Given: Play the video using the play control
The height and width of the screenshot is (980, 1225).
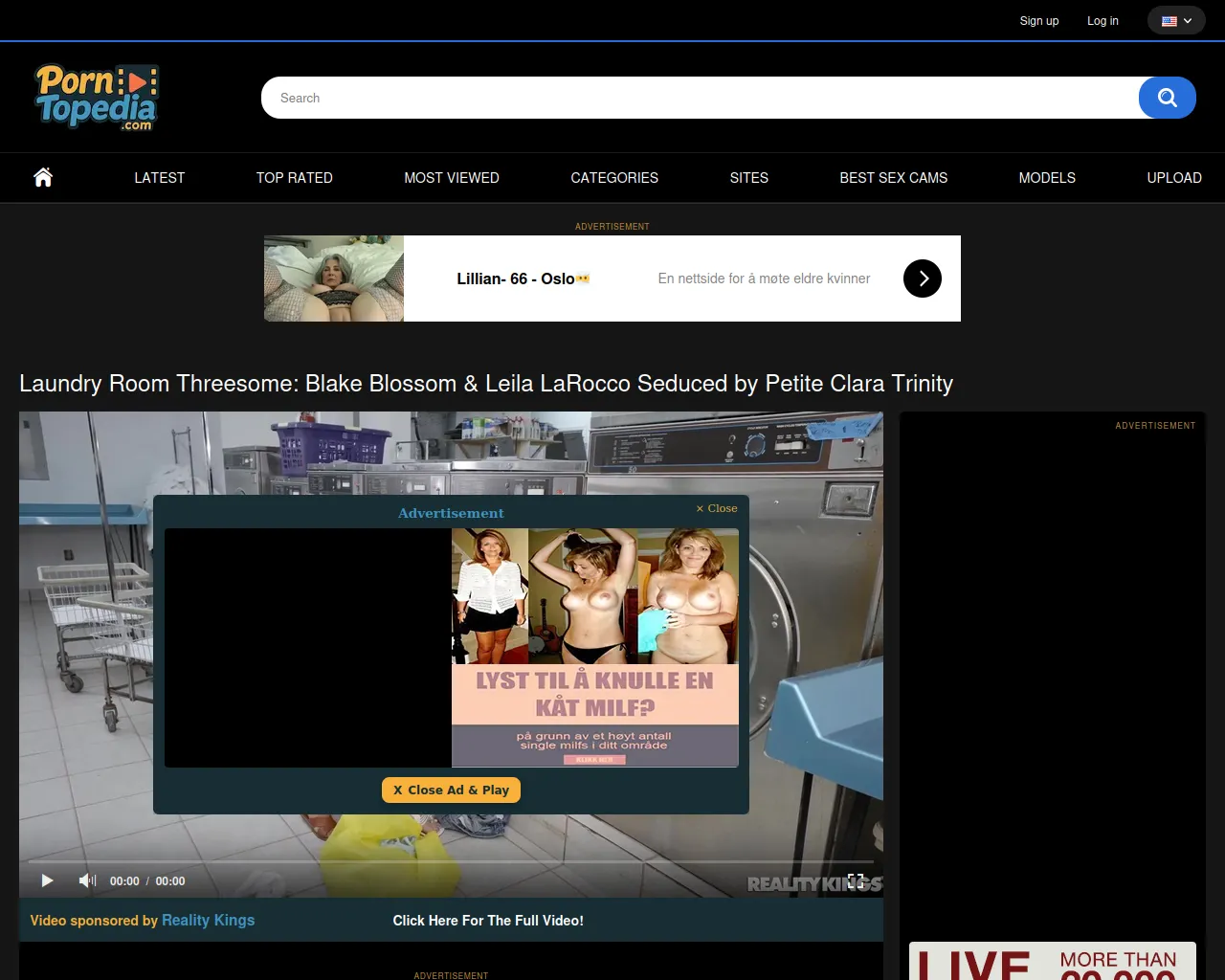Looking at the screenshot, I should coord(47,880).
